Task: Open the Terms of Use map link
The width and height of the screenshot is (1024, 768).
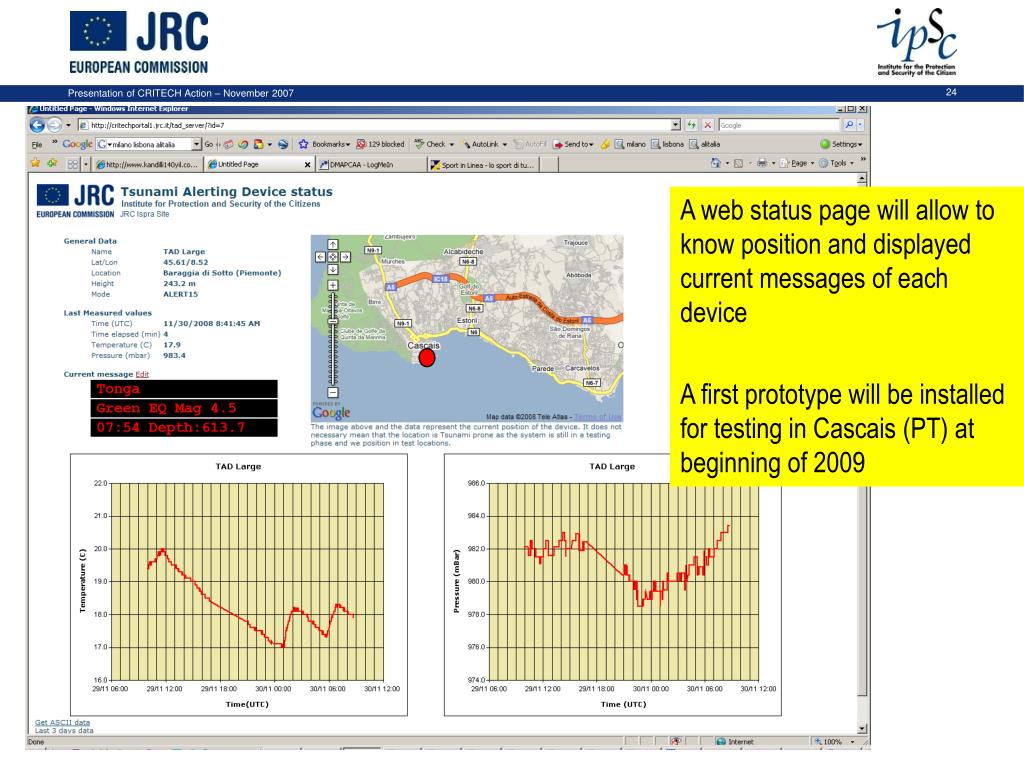Action: pos(598,417)
